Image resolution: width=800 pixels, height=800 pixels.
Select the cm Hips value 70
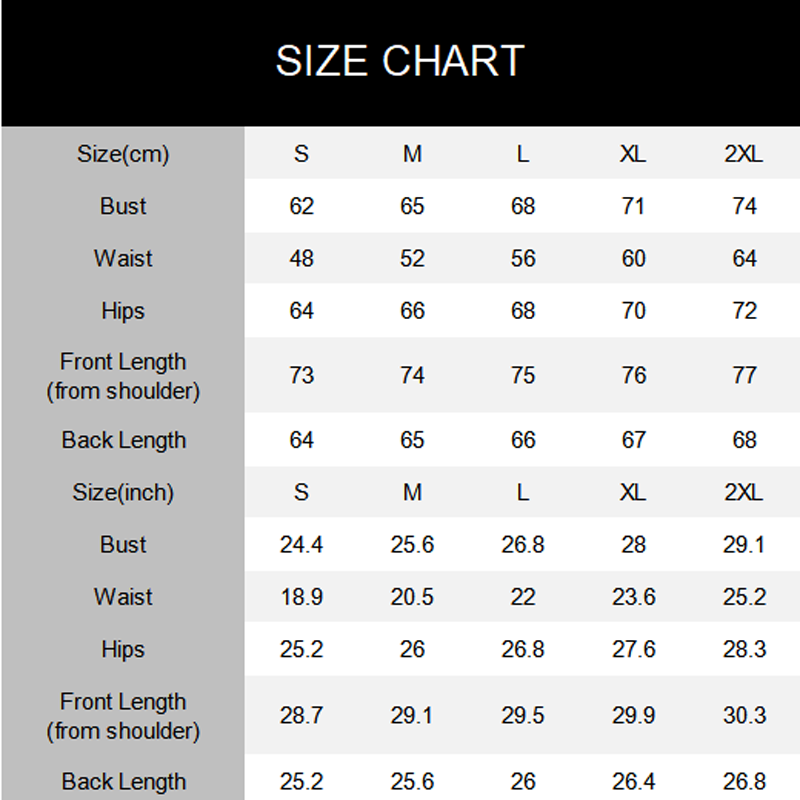click(x=633, y=311)
